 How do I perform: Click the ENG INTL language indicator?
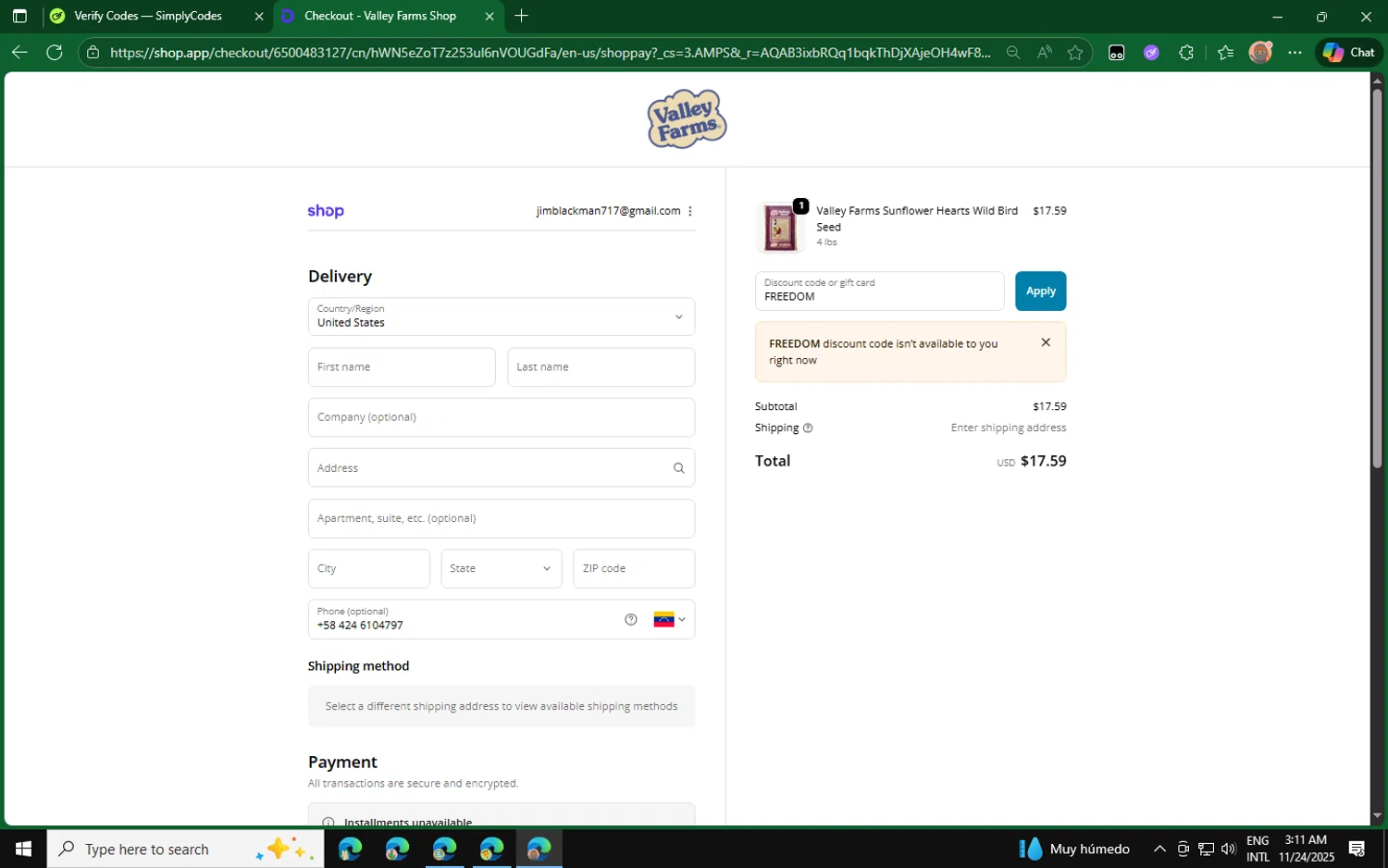[1258, 849]
